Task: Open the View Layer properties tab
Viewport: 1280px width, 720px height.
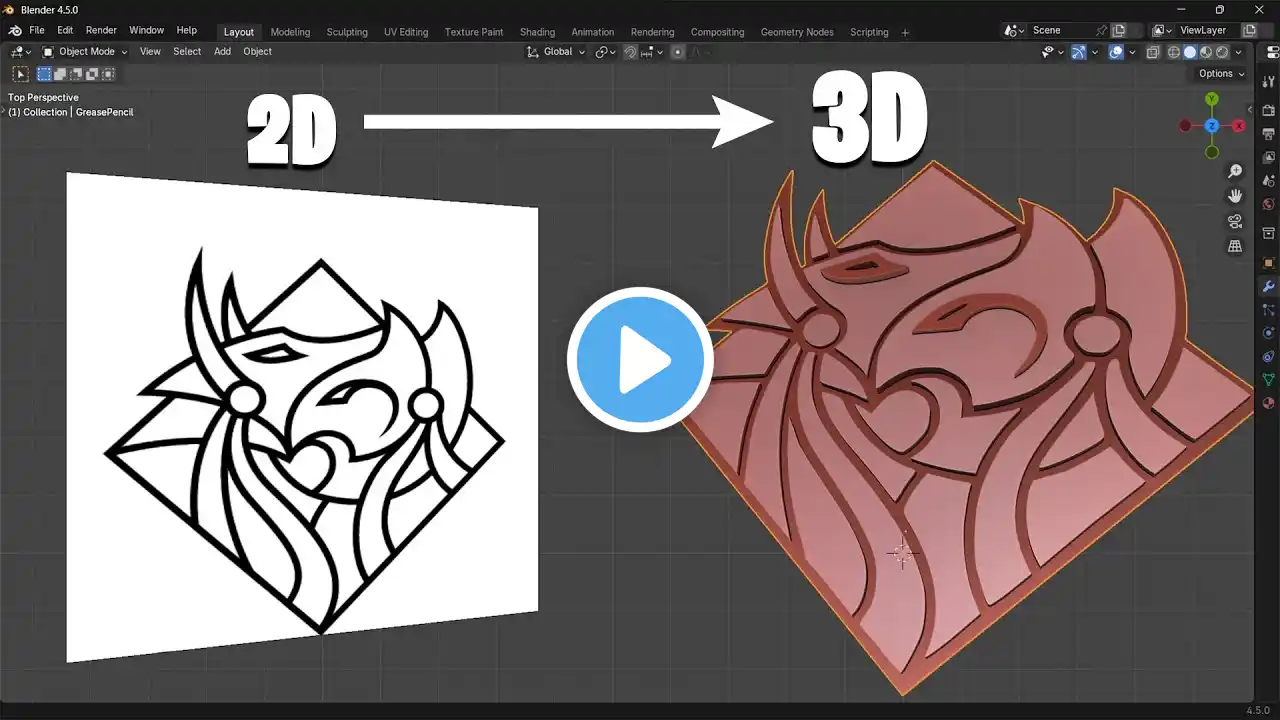Action: [1269, 157]
